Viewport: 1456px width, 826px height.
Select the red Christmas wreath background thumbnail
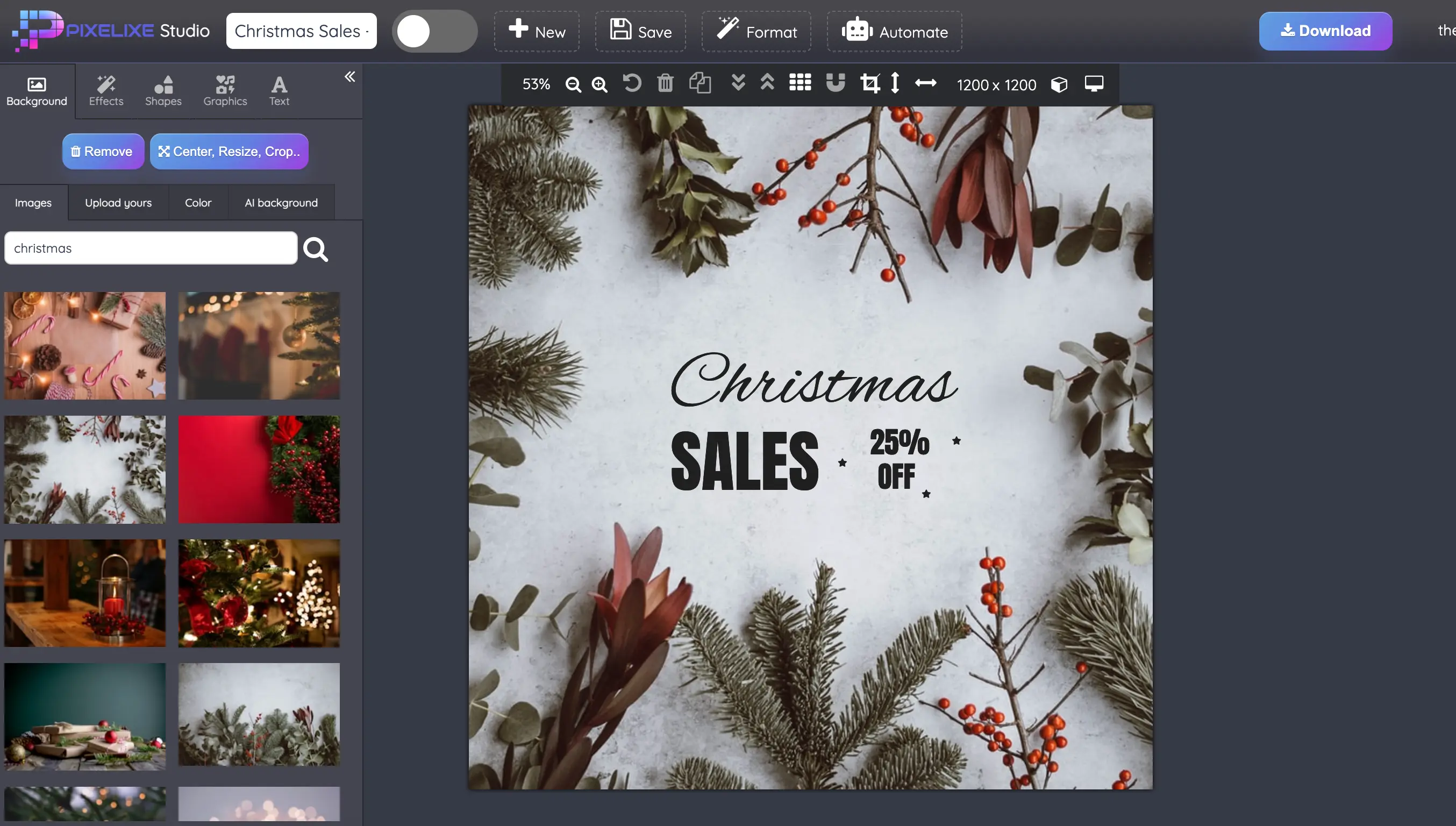tap(259, 469)
